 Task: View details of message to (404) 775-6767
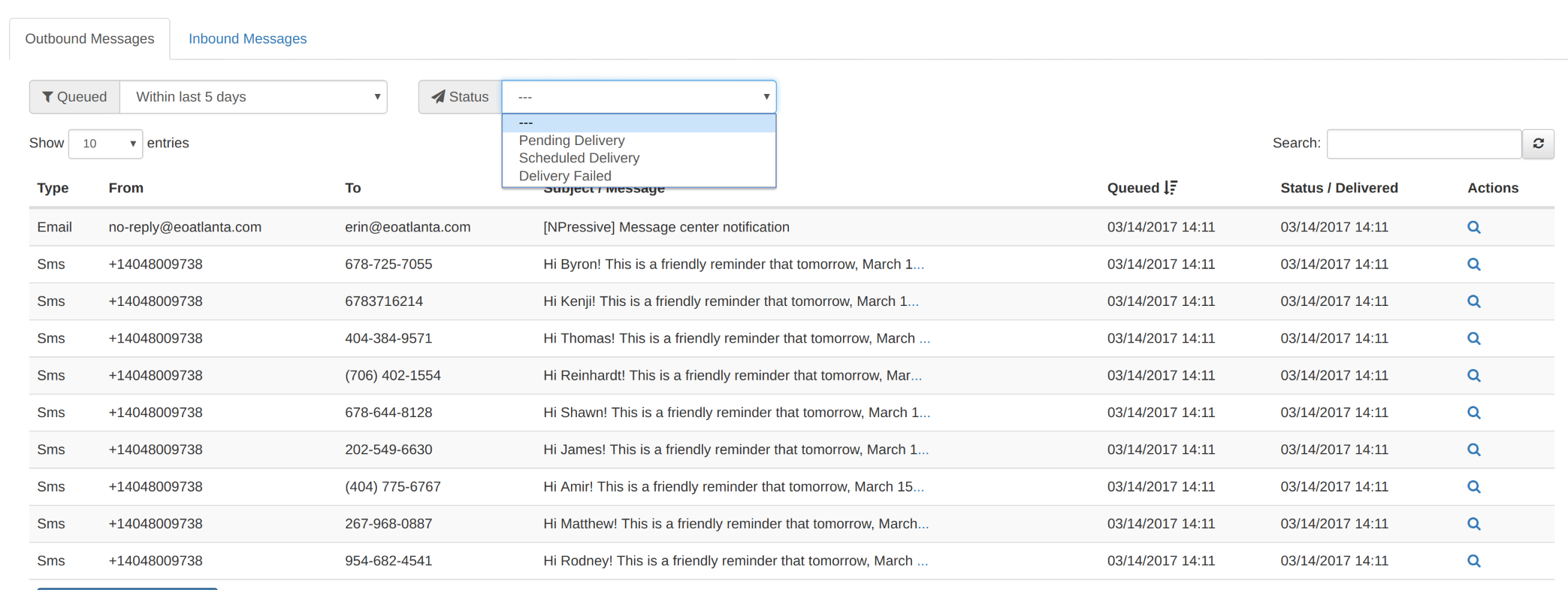(x=1473, y=487)
